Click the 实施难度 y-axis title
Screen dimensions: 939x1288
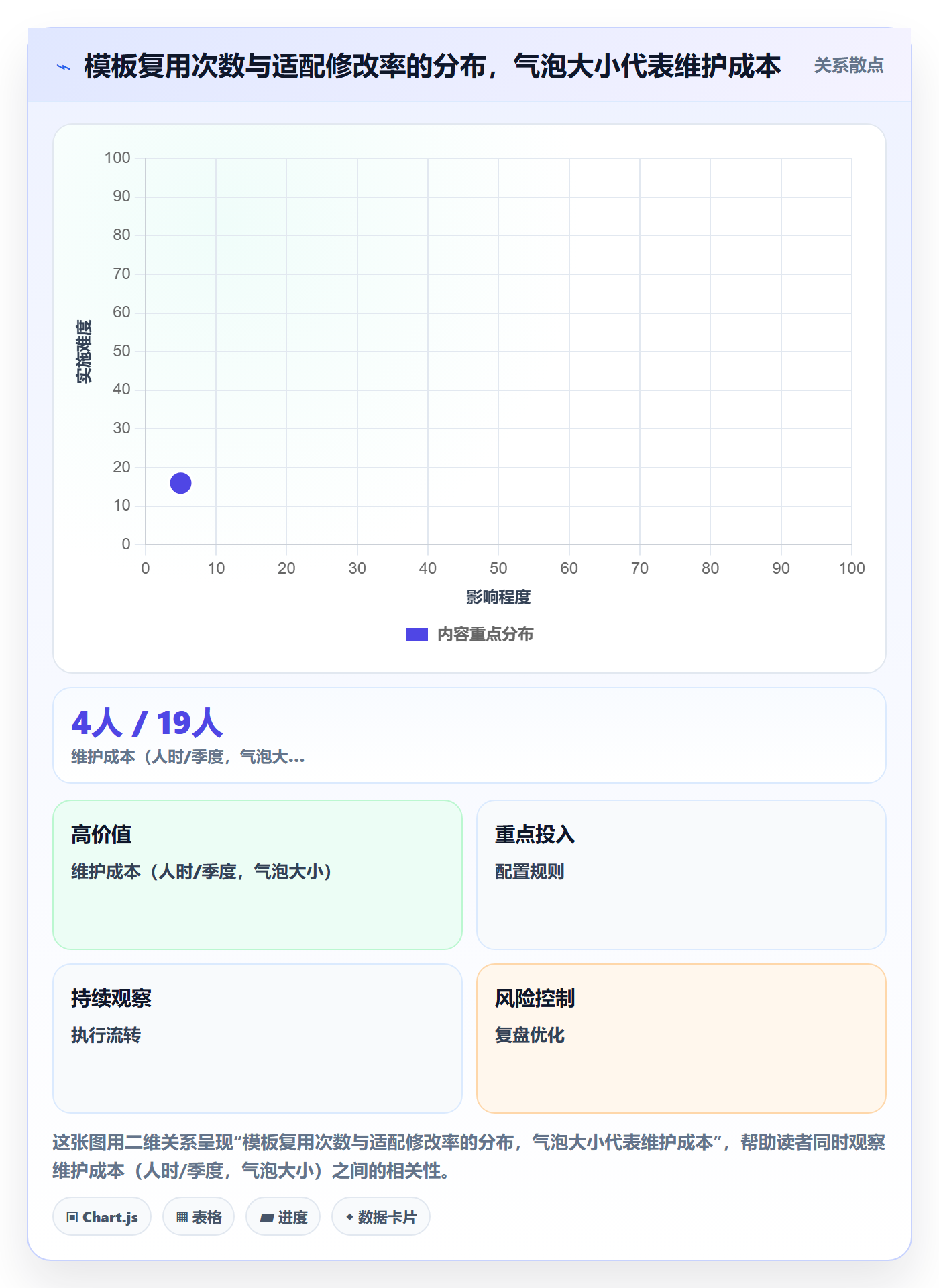click(x=84, y=352)
